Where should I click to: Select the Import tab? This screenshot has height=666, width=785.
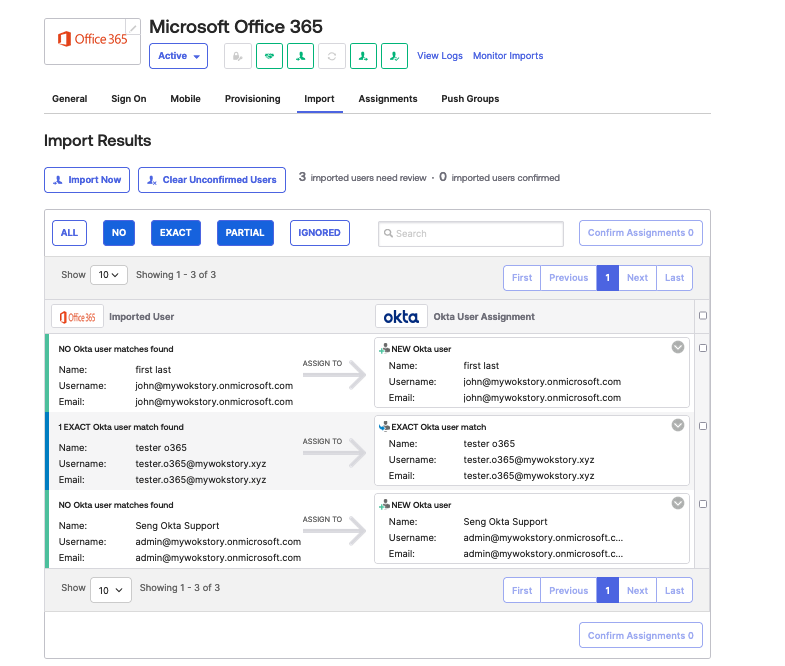(319, 99)
